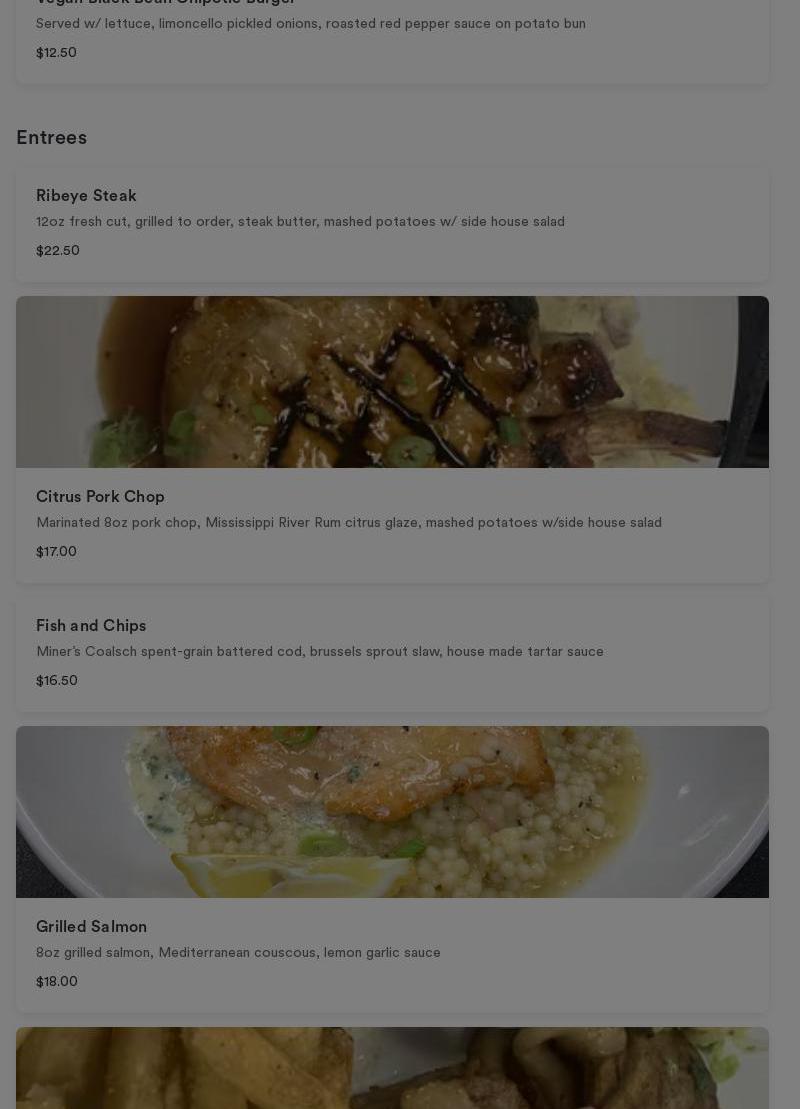Click the $18.00 Grilled Salmon price
Screen dimensions: 800x1109
coord(57,981)
